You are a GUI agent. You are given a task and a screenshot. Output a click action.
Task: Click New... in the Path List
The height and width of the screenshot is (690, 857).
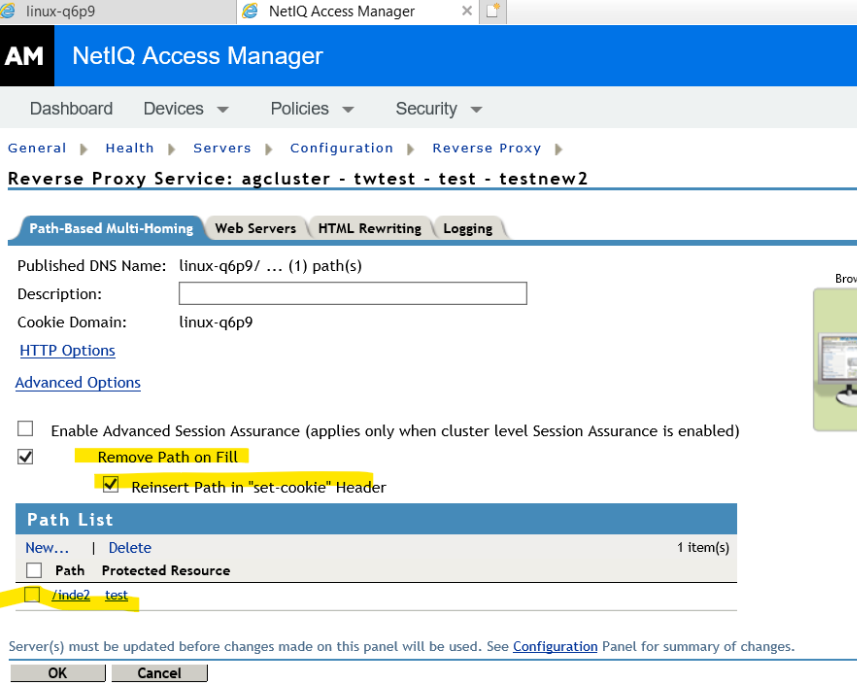(x=47, y=548)
